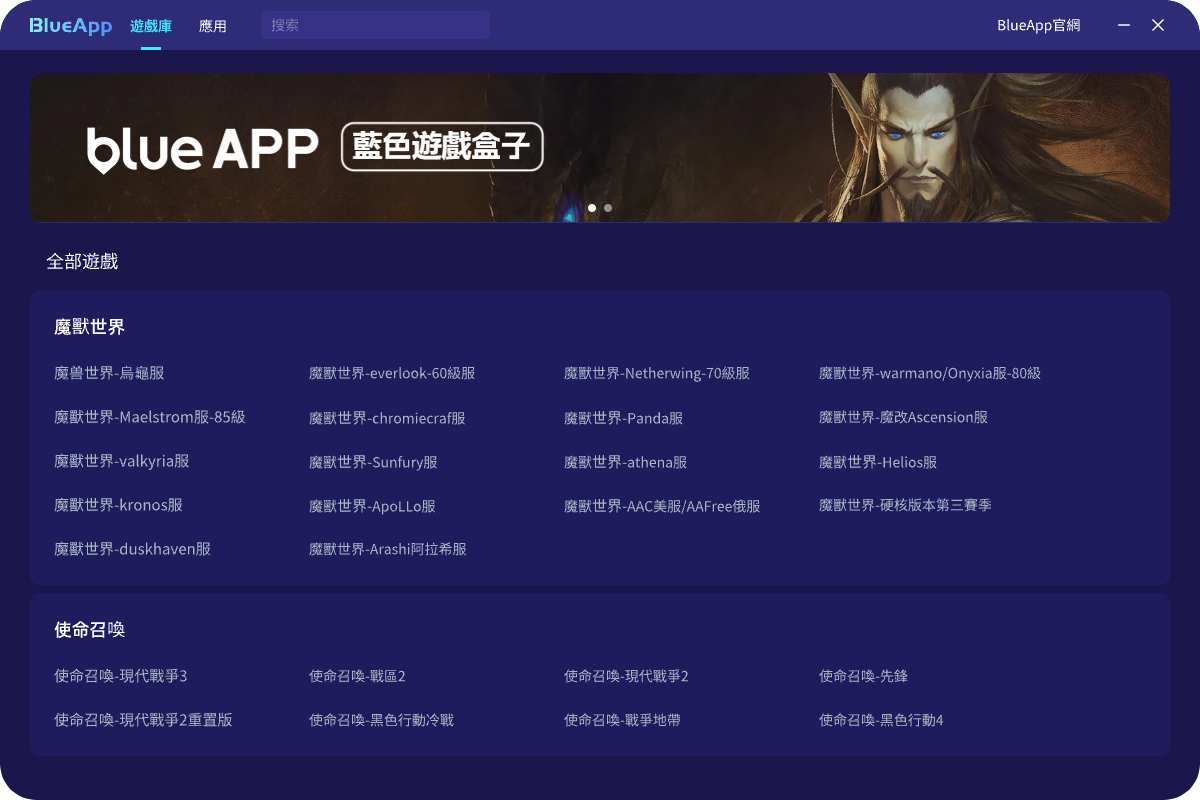Open 魔獸世界-硬核版本第三賽季
The height and width of the screenshot is (800, 1200).
click(x=905, y=505)
